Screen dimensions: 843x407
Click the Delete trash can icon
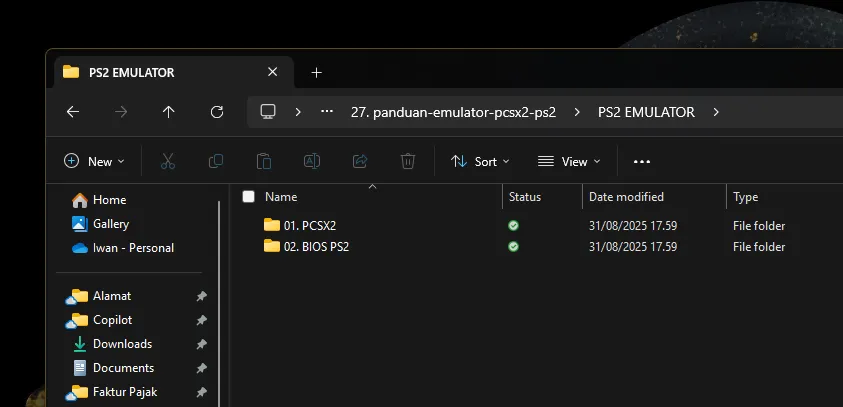tap(408, 161)
